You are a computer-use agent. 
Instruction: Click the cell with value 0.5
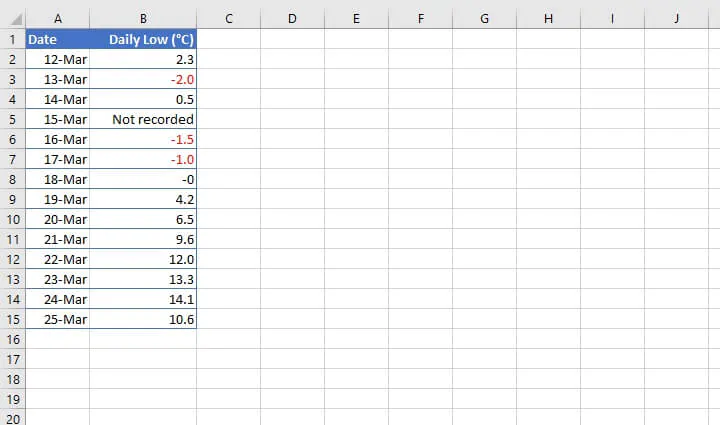[x=143, y=99]
